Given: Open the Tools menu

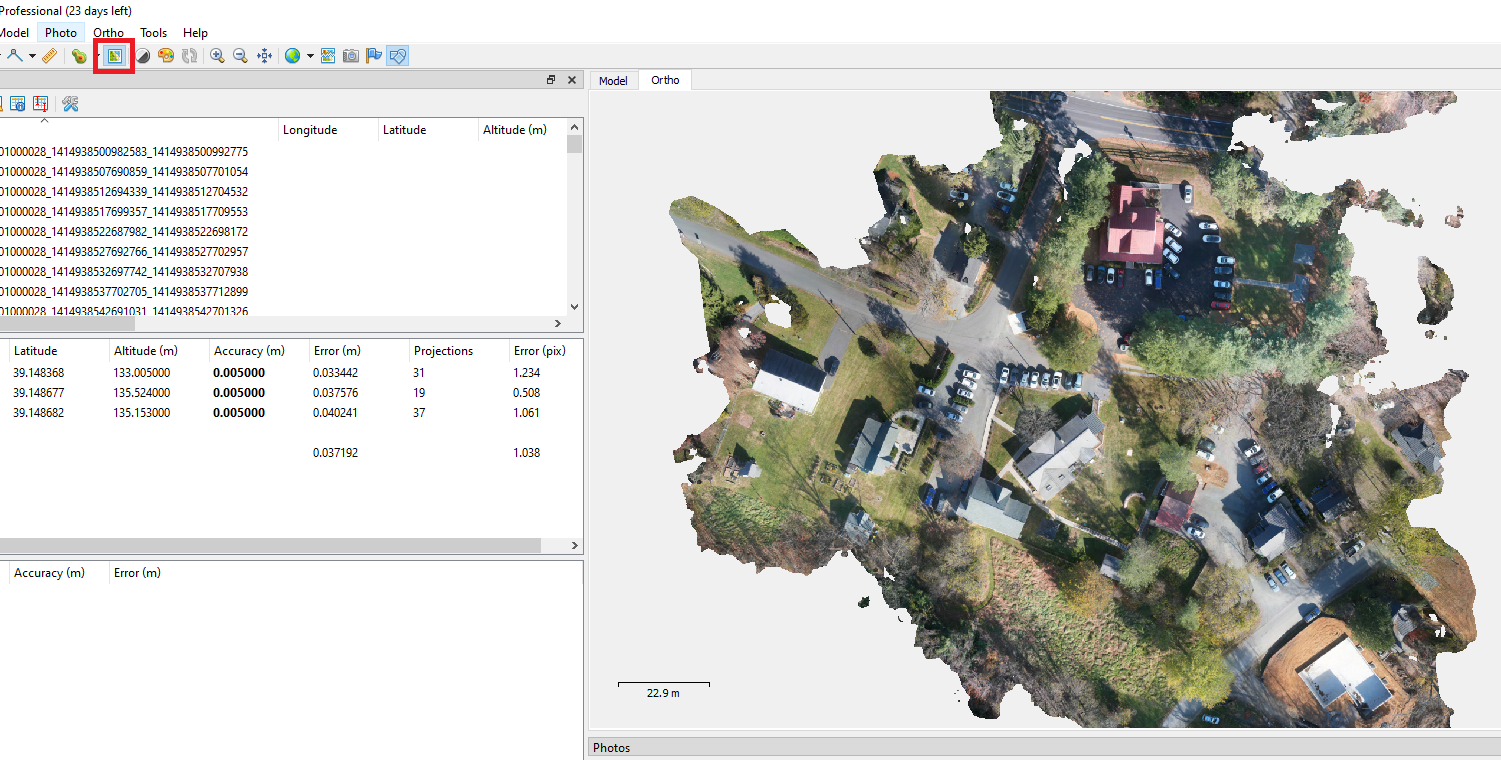Looking at the screenshot, I should (x=153, y=33).
